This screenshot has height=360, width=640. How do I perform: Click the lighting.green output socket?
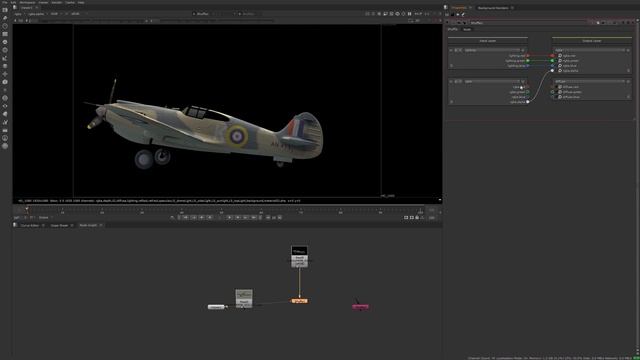click(528, 61)
